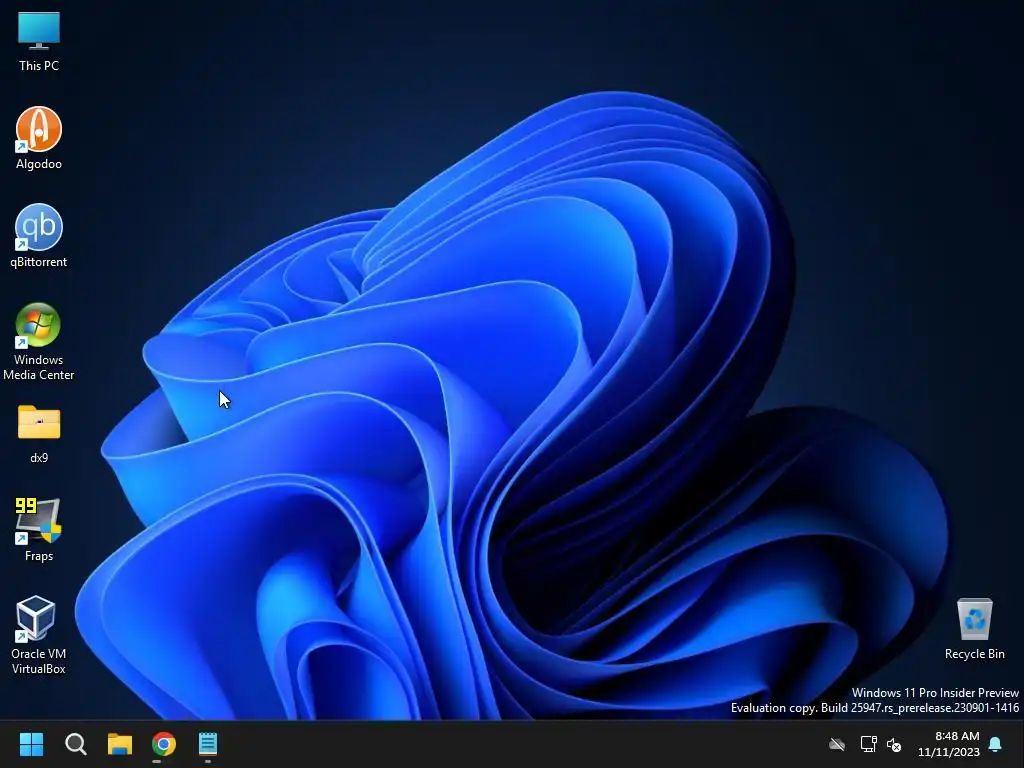Open the clock showing 8:48 AM
Viewport: 1024px width, 768px height.
tap(949, 744)
